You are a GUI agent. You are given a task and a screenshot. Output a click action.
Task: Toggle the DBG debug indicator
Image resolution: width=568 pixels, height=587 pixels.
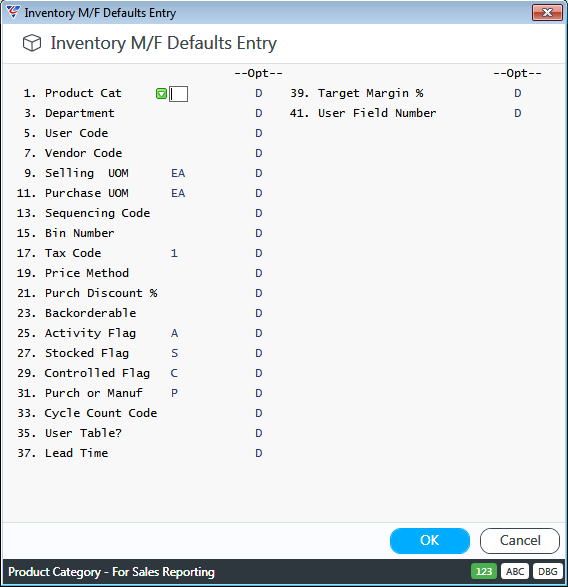pos(547,571)
